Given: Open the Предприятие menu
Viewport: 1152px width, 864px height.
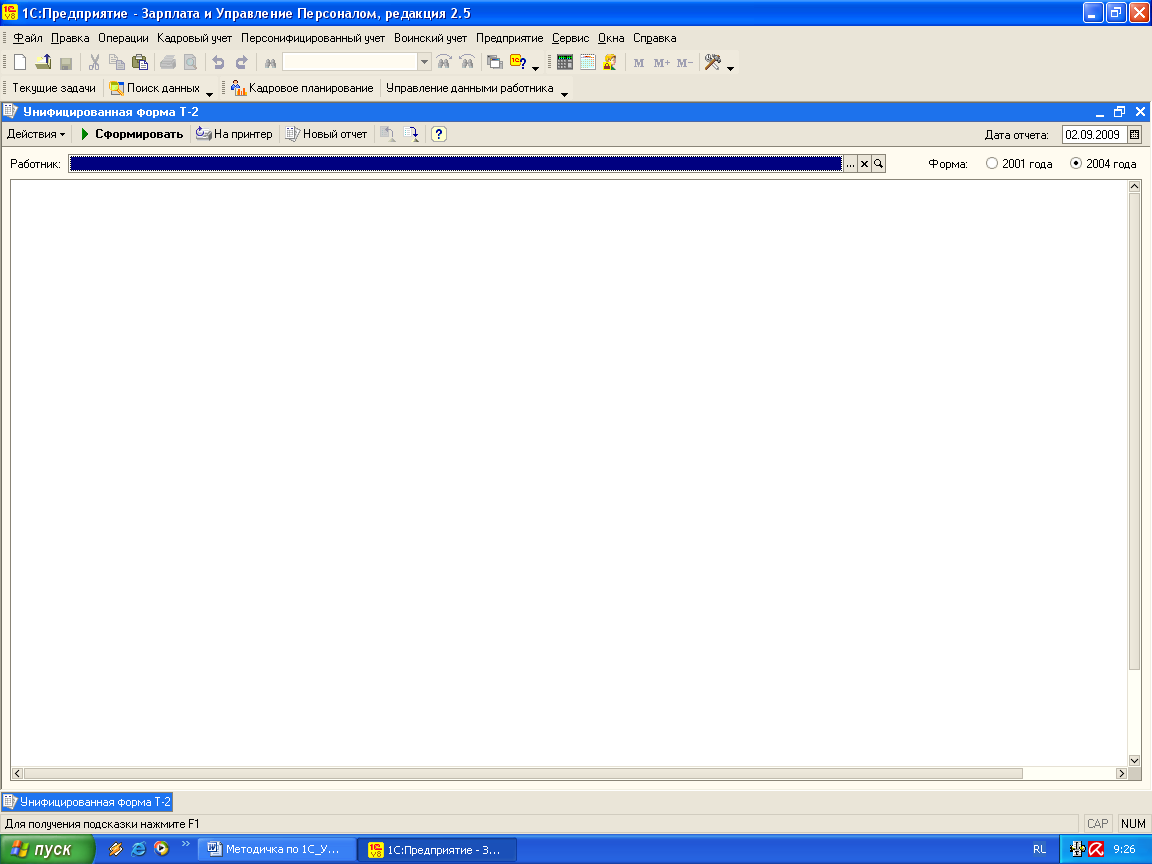Looking at the screenshot, I should (510, 38).
